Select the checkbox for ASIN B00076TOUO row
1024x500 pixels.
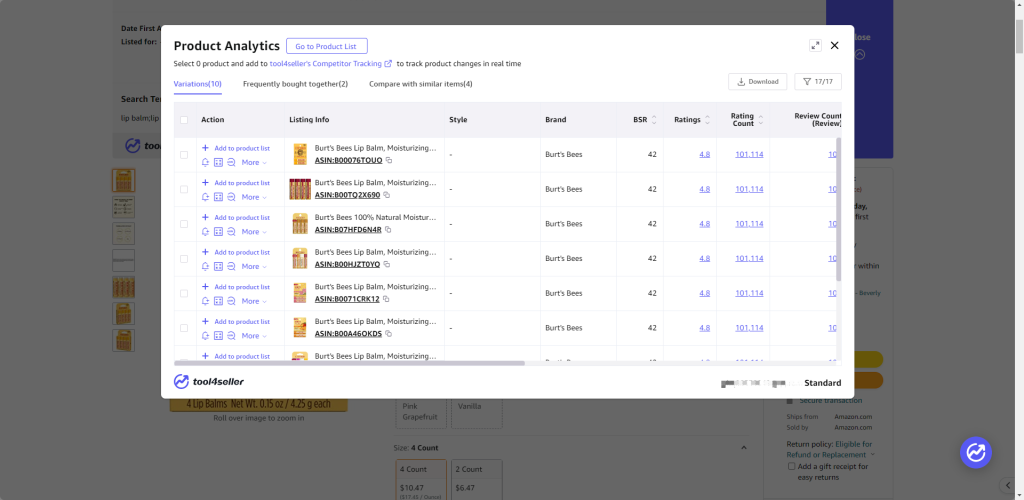pos(184,155)
